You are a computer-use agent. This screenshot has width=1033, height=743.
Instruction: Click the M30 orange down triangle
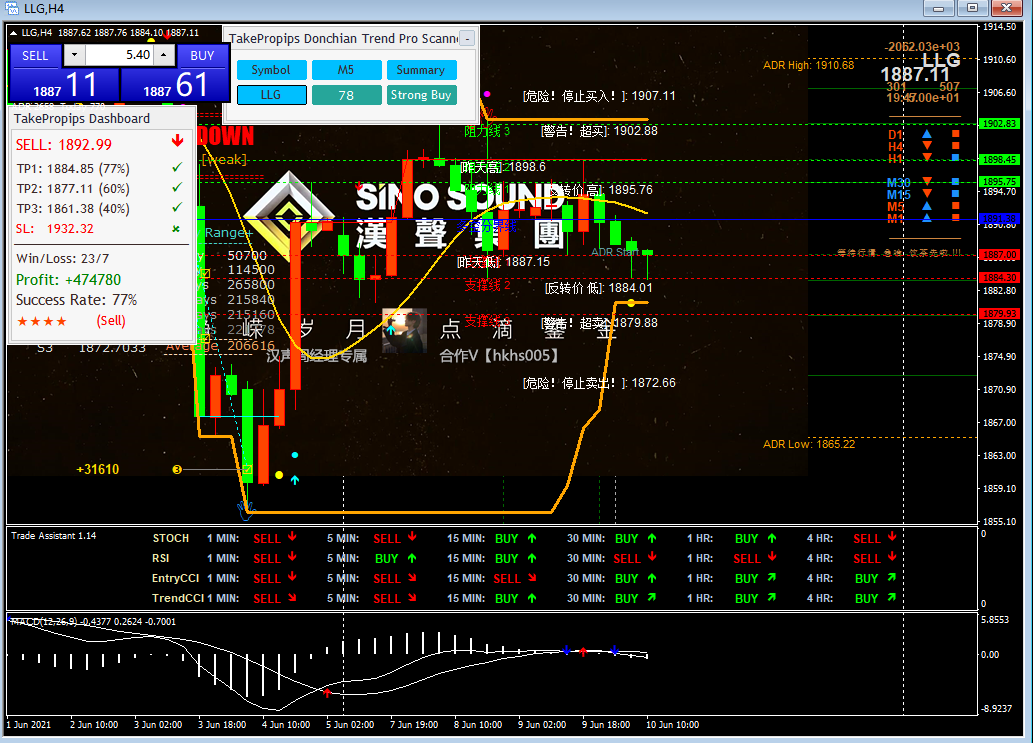pyautogui.click(x=927, y=181)
